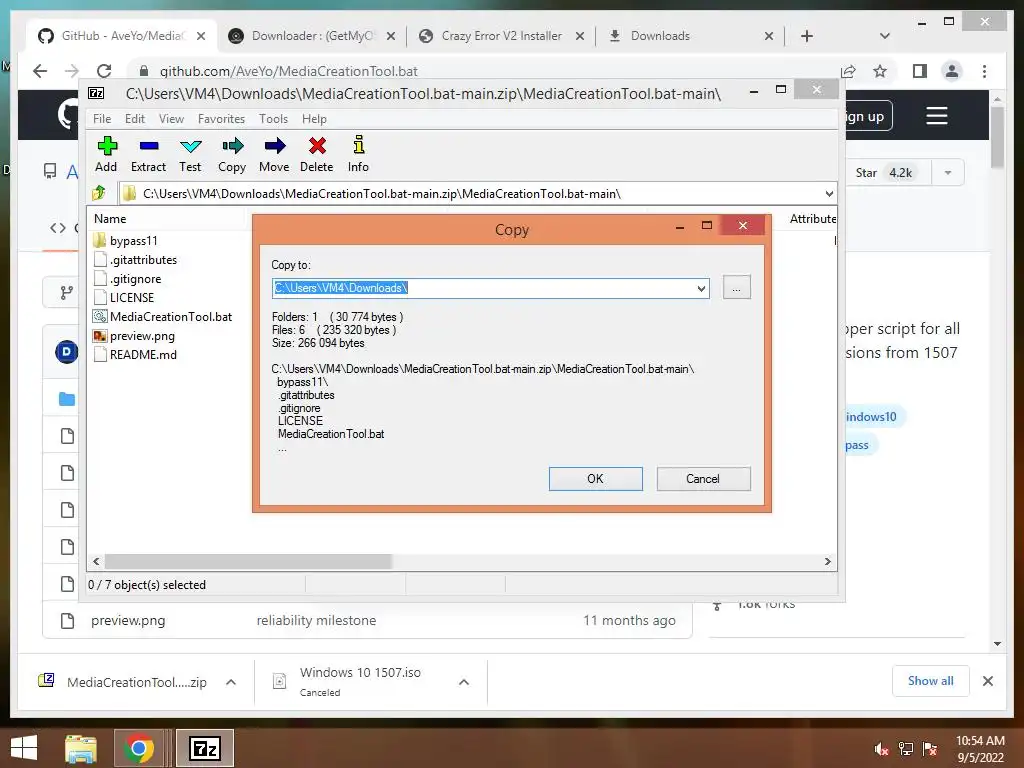Viewport: 1024px width, 768px height.
Task: Go up one folder level icon
Action: 99,193
